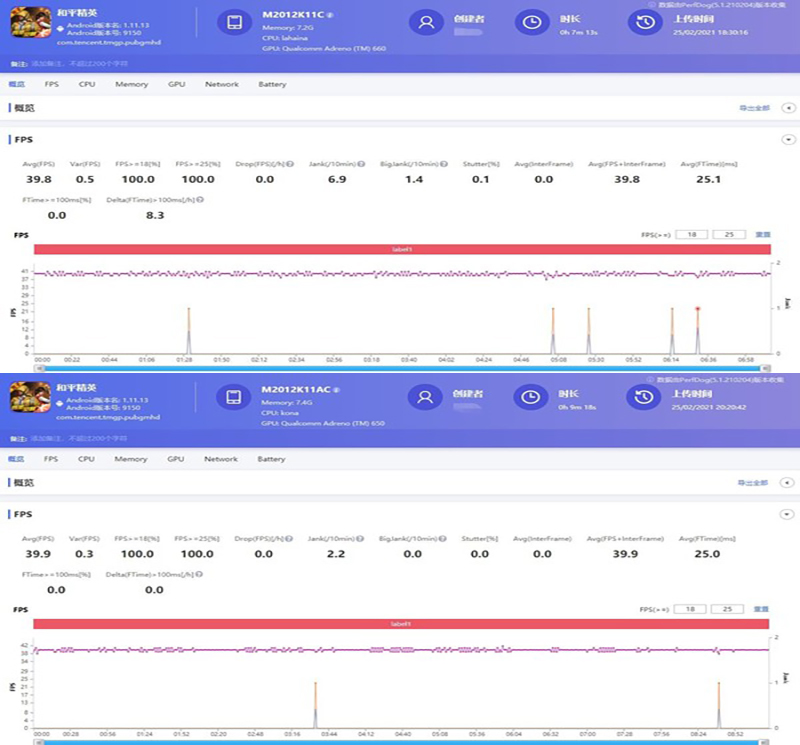This screenshot has height=745, width=800.
Task: Go to GPU tab in M2012K11AC report
Action: (x=176, y=459)
